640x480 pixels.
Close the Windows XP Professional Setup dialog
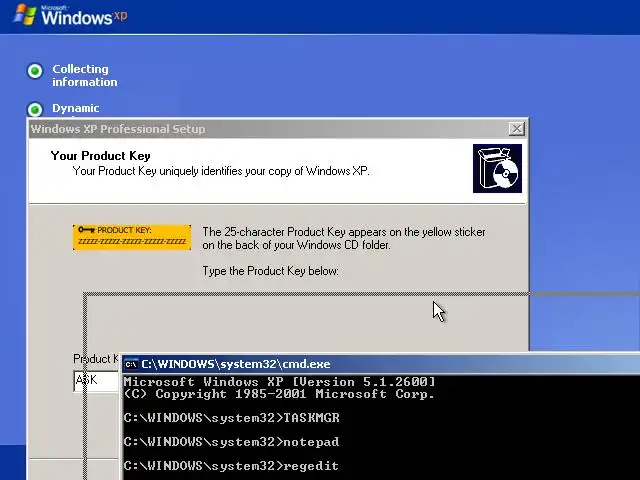click(x=517, y=129)
